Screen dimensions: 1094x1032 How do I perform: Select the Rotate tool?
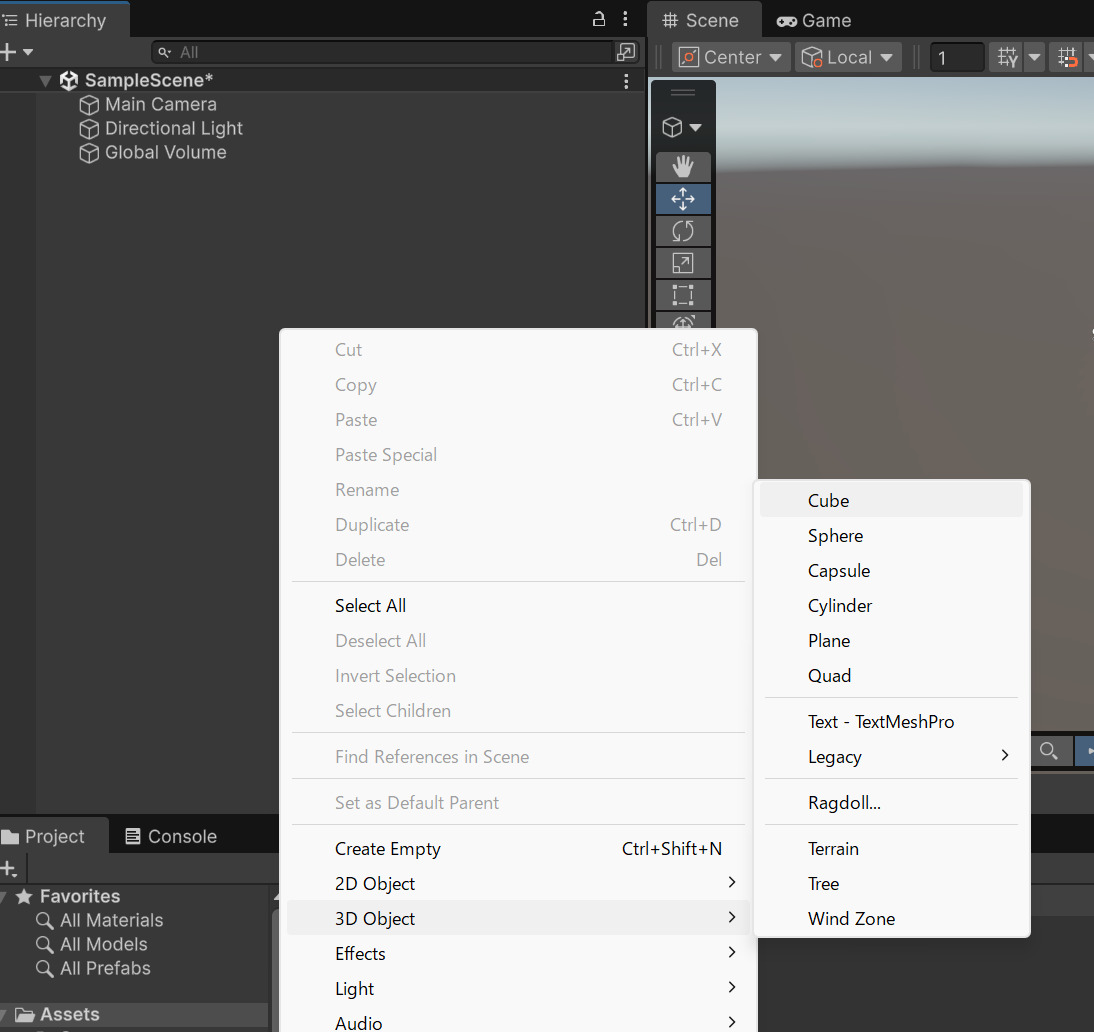click(x=683, y=231)
